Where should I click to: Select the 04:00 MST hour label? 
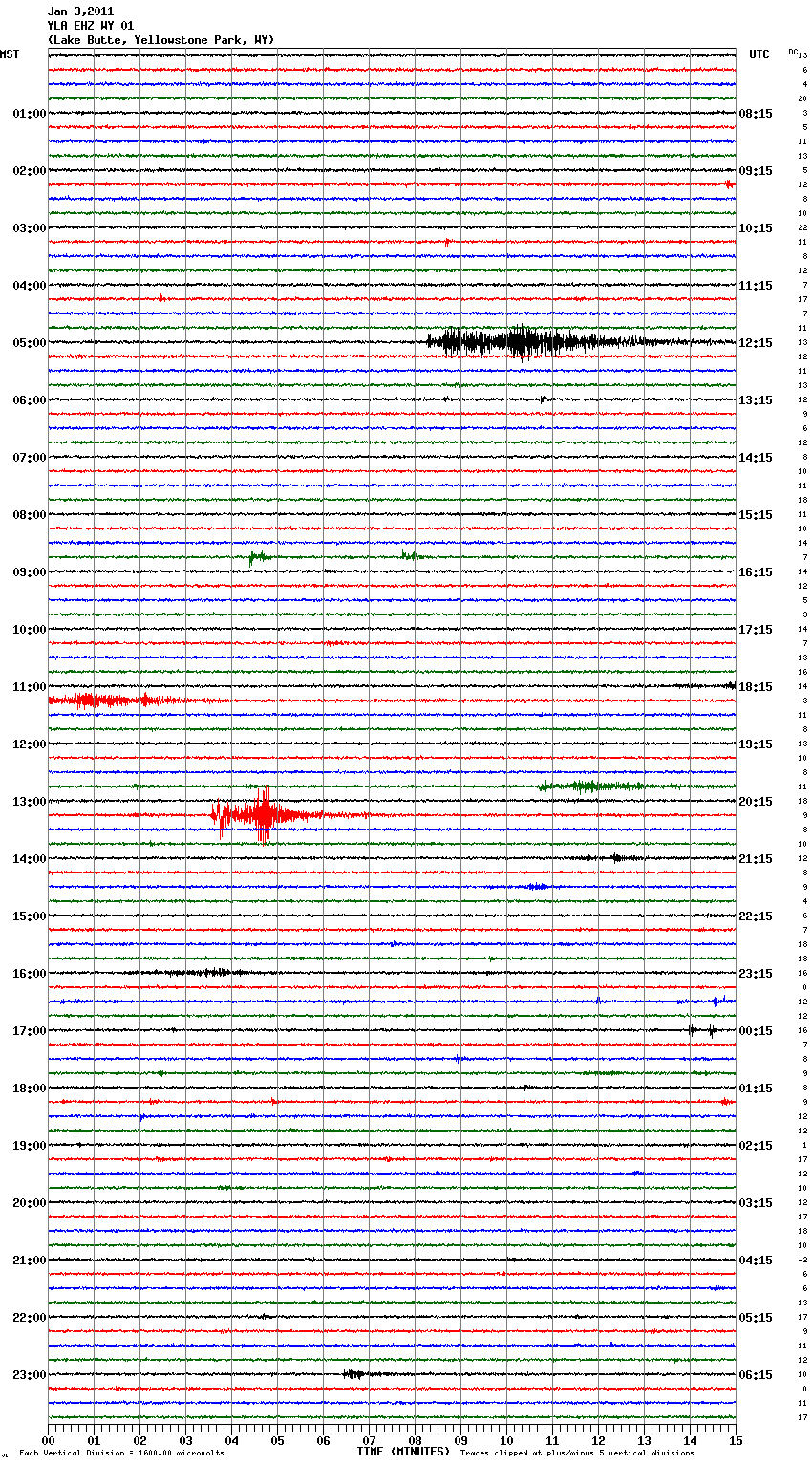pyautogui.click(x=30, y=286)
